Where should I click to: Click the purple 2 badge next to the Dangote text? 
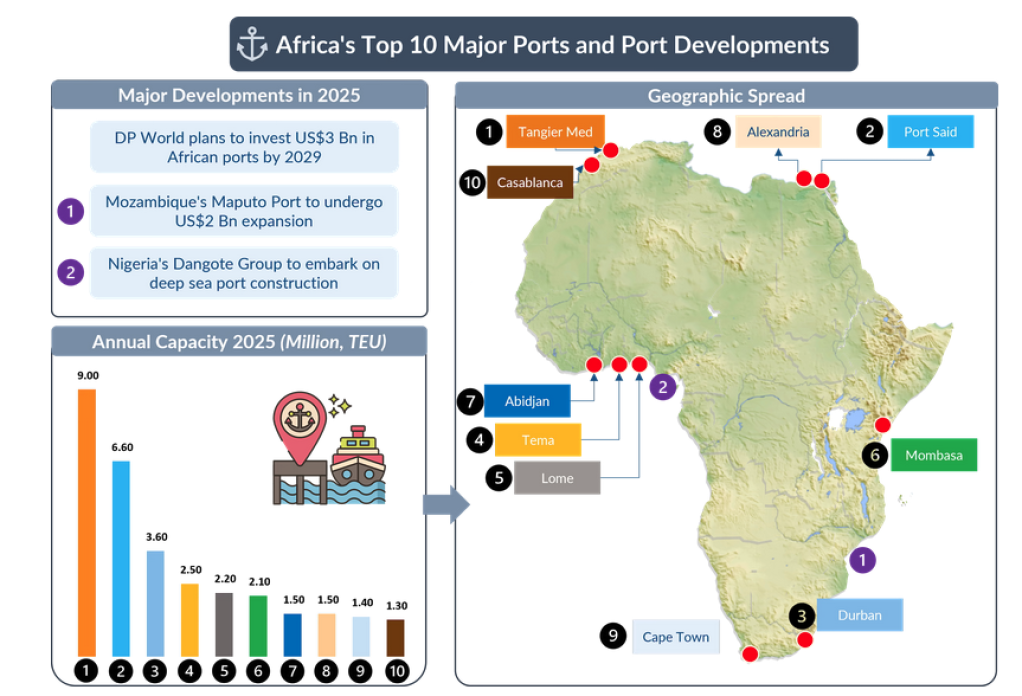pos(70,273)
